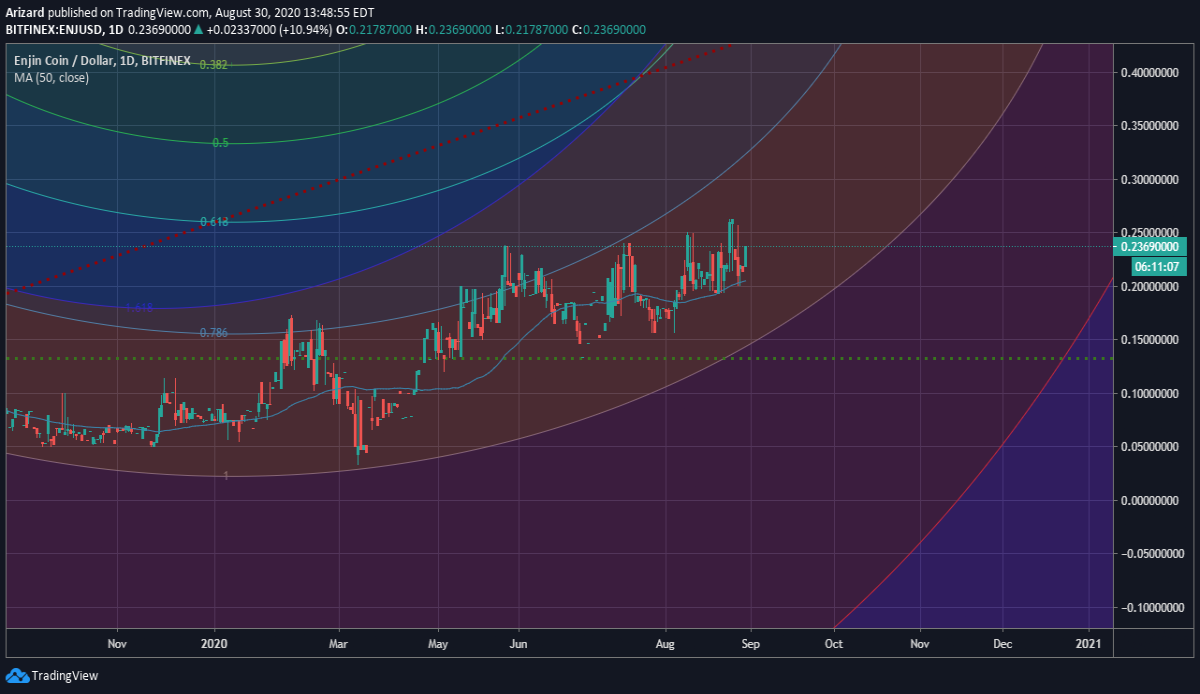Screen dimensions: 1200x694
Task: Click the Sep marker on time axis
Action: [x=751, y=644]
